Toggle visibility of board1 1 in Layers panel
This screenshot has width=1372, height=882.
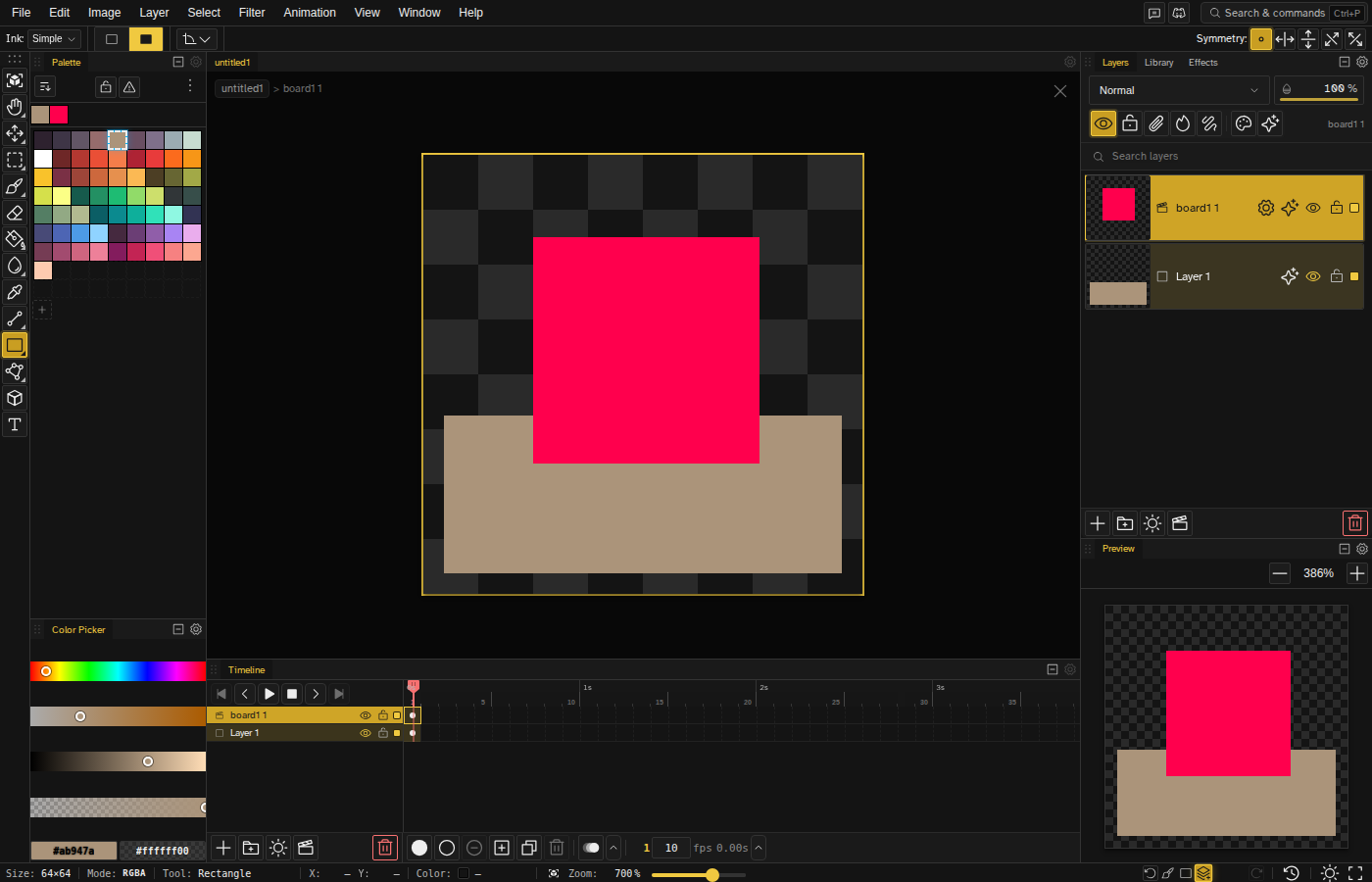(1313, 208)
